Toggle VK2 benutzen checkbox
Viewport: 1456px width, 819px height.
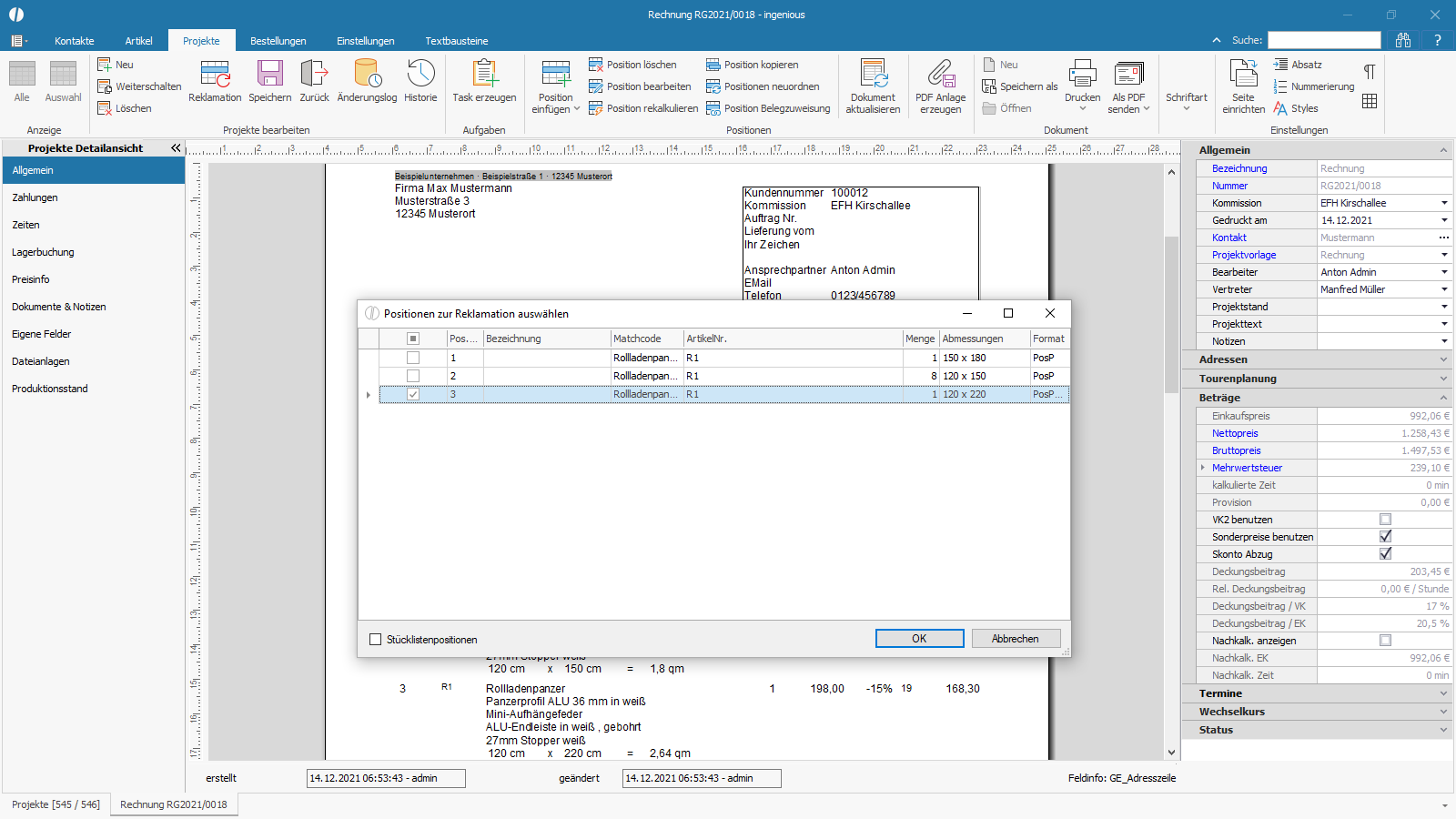1385,520
